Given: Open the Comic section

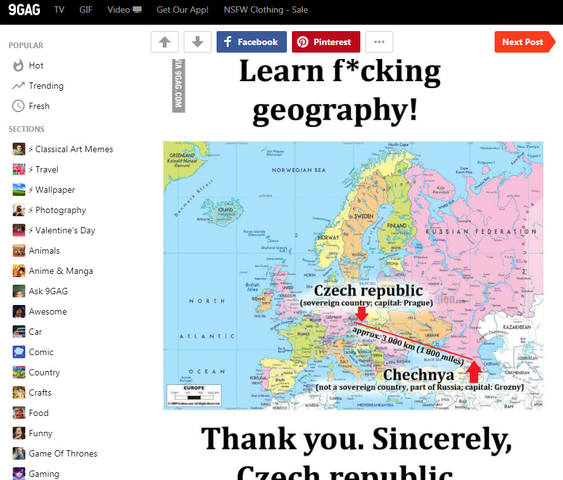Looking at the screenshot, I should (x=41, y=352).
